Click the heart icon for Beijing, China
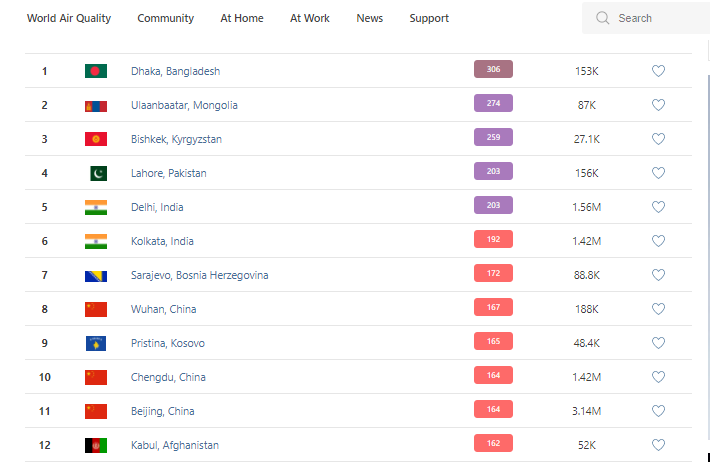Screen dimensions: 710x462 coord(658,411)
